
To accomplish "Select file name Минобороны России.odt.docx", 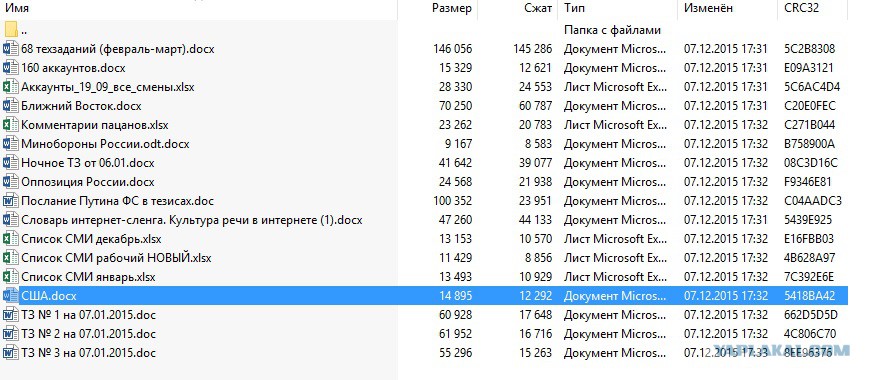I will (106, 144).
